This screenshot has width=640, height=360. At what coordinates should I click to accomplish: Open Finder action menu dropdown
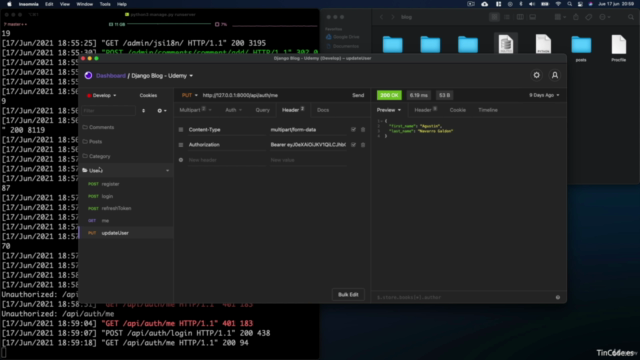click(604, 17)
